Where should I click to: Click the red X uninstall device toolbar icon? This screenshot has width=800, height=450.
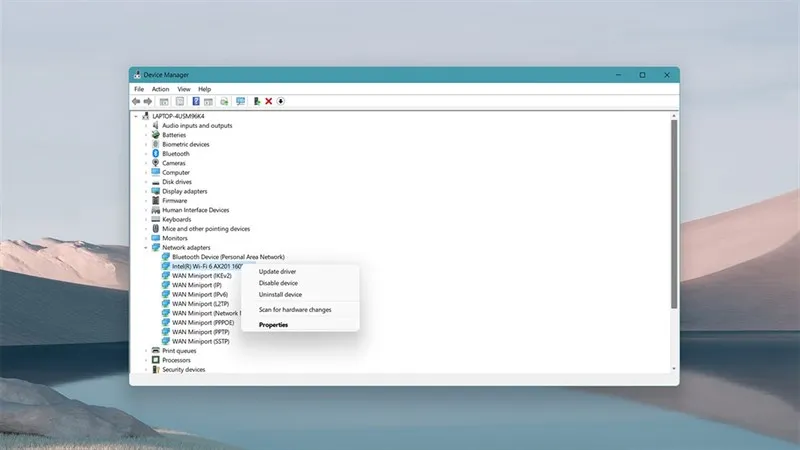pos(268,101)
